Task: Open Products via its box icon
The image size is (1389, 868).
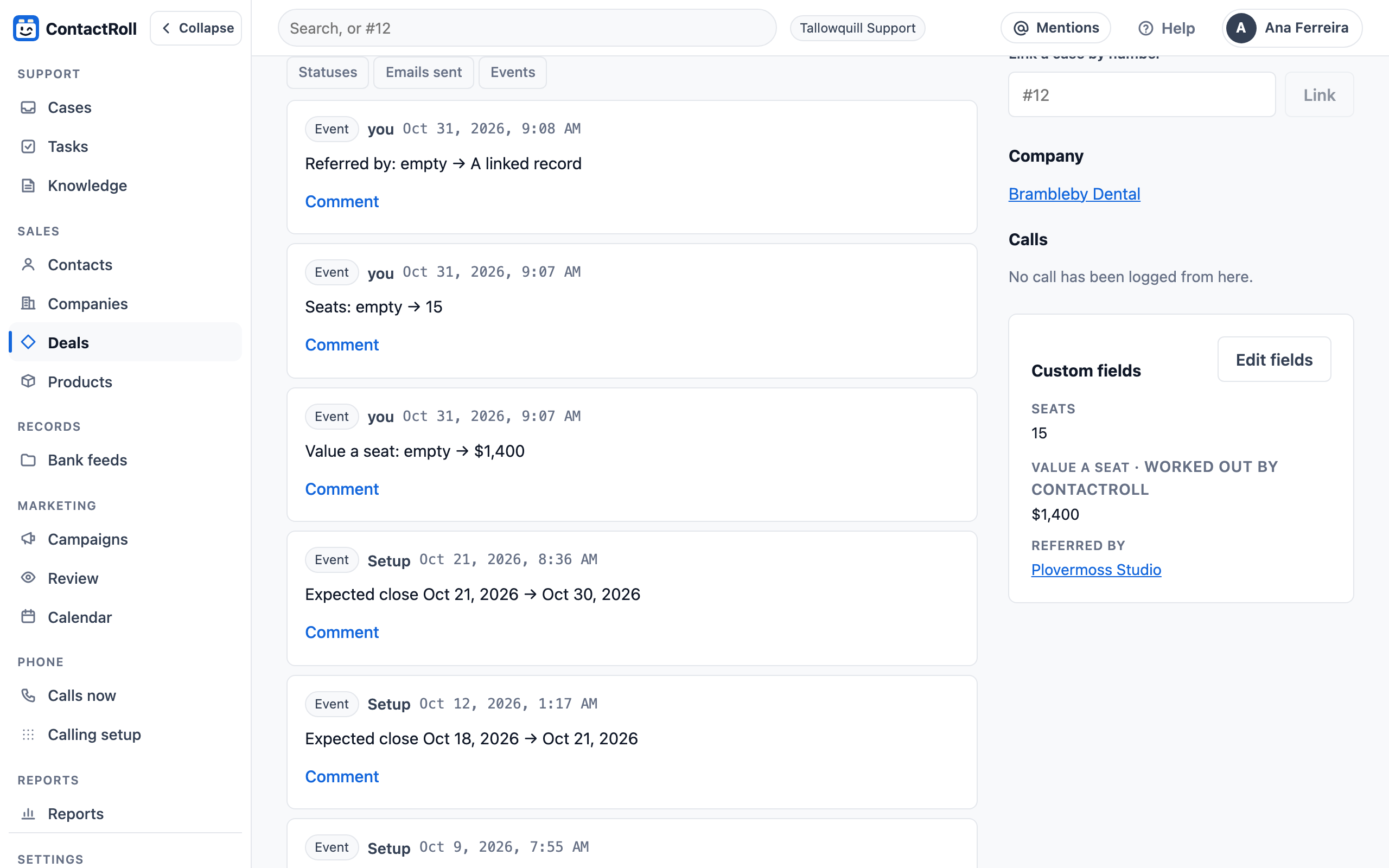Action: [28, 382]
